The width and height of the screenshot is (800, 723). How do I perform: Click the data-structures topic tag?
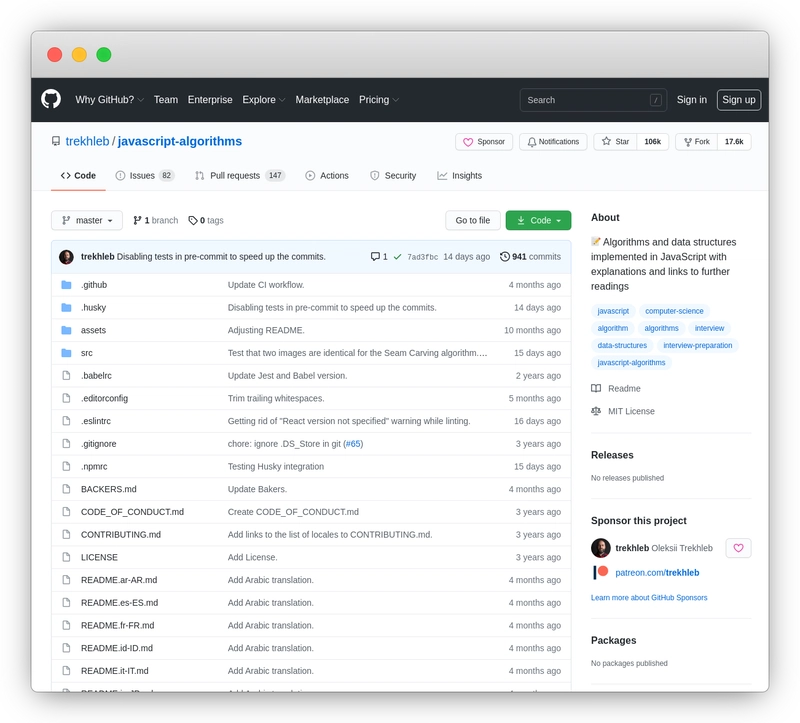click(622, 345)
